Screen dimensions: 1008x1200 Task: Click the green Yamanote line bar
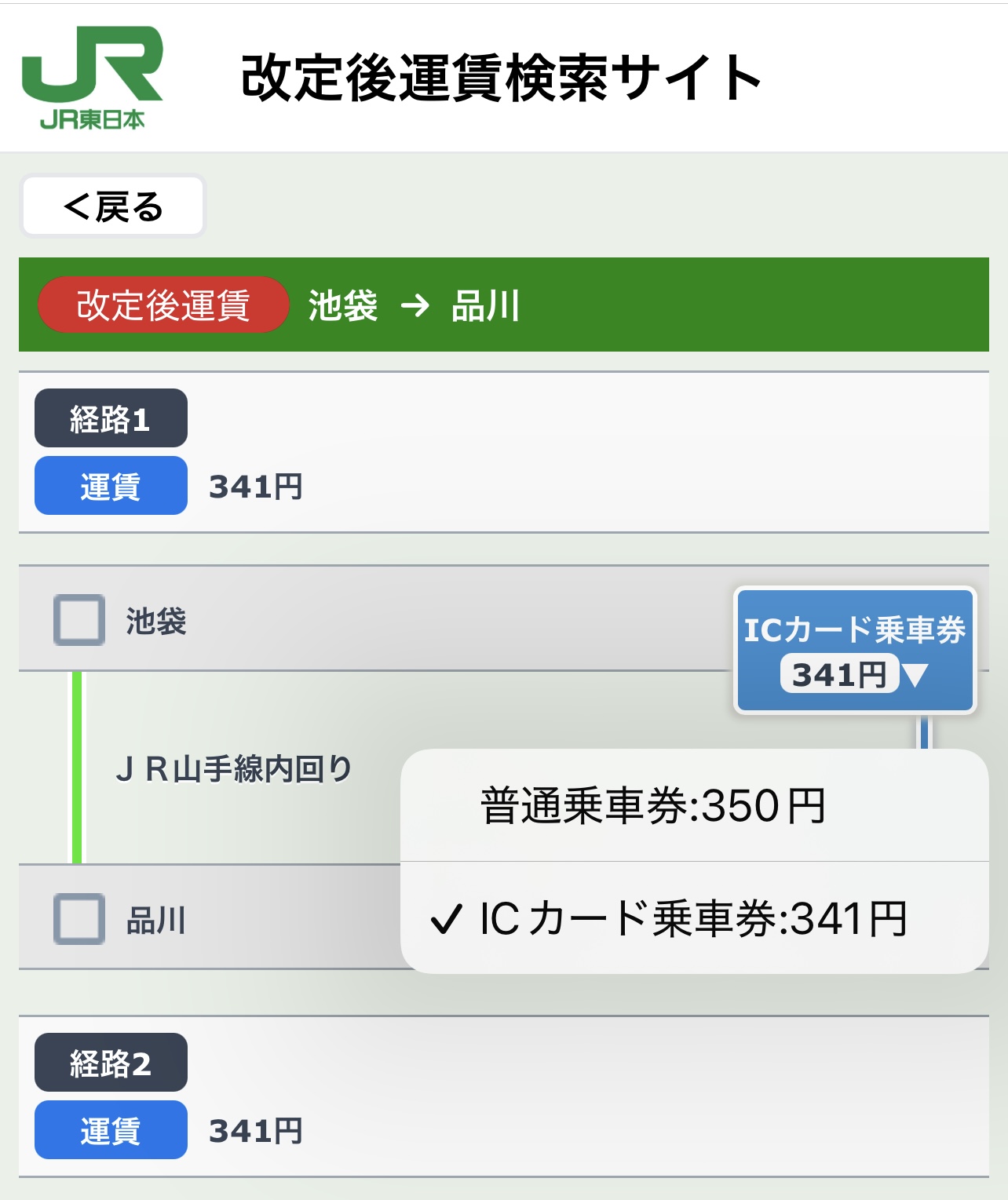tap(77, 767)
